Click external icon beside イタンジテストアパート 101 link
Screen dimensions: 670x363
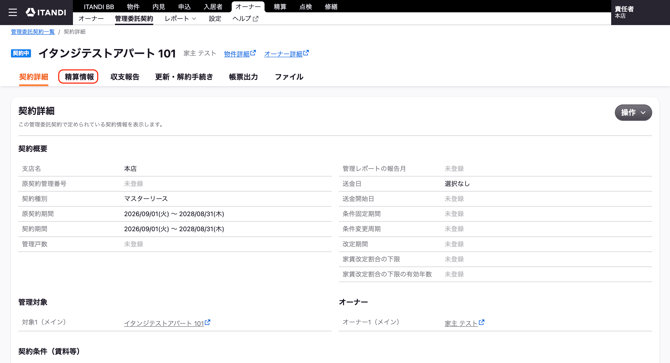(x=207, y=322)
